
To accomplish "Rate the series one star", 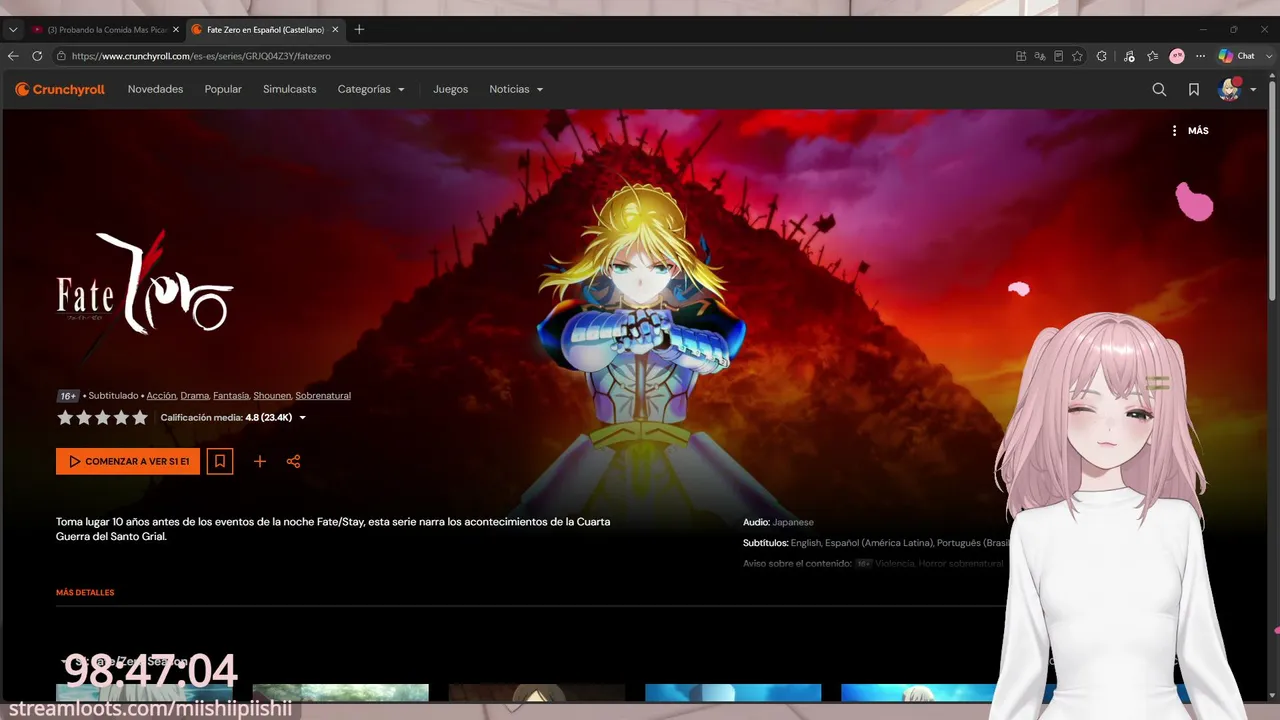I will [65, 418].
